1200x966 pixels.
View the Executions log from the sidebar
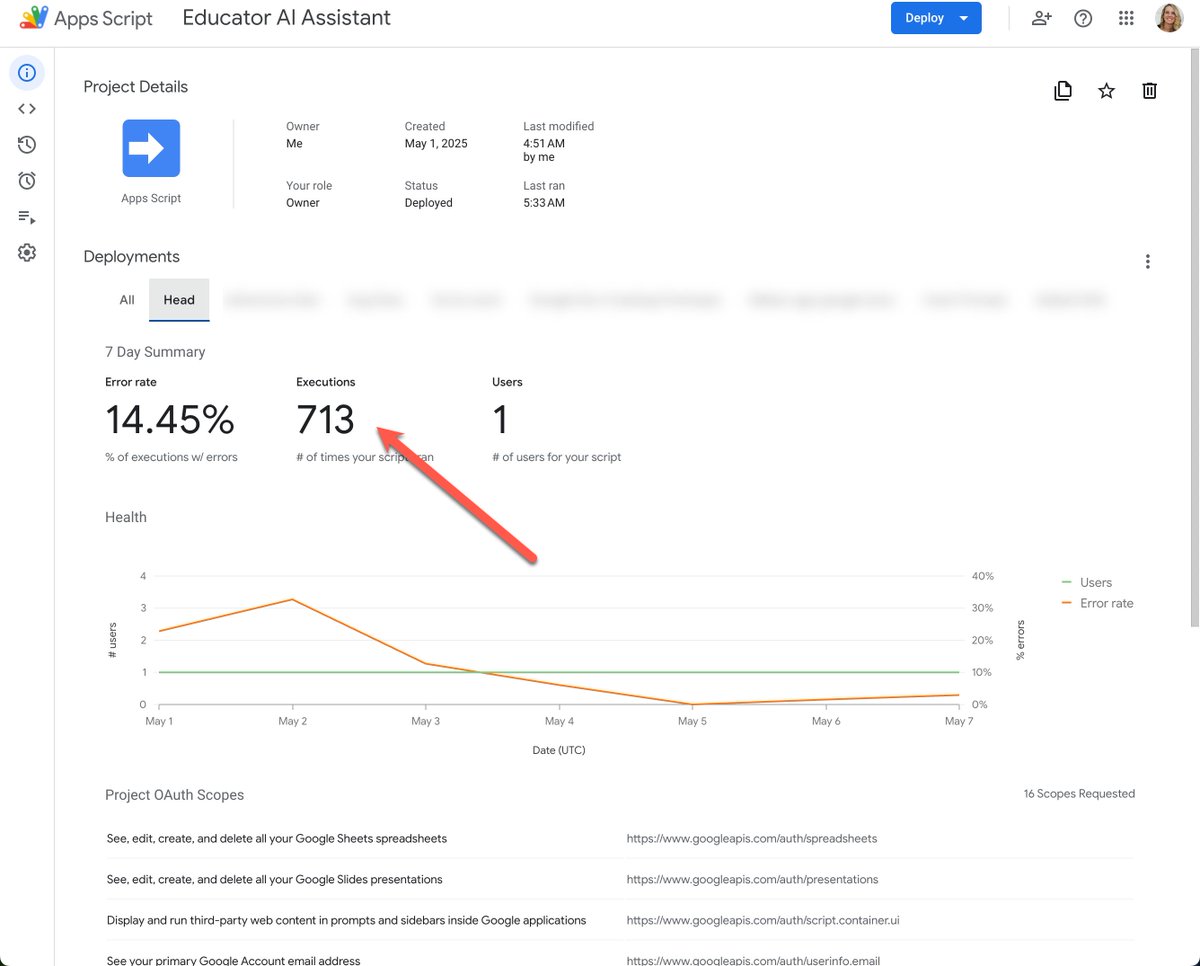pyautogui.click(x=27, y=217)
